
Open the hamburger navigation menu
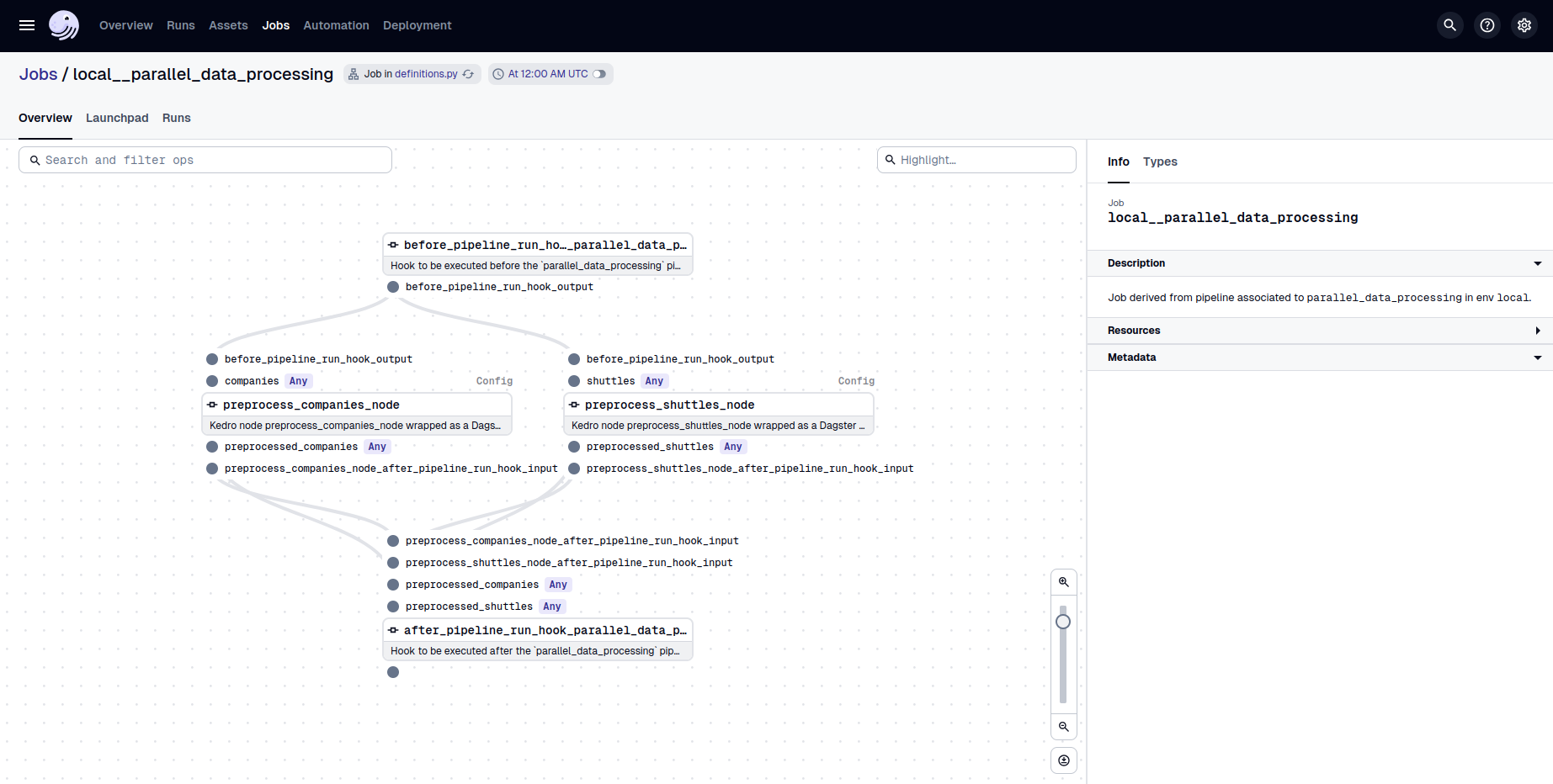[27, 25]
